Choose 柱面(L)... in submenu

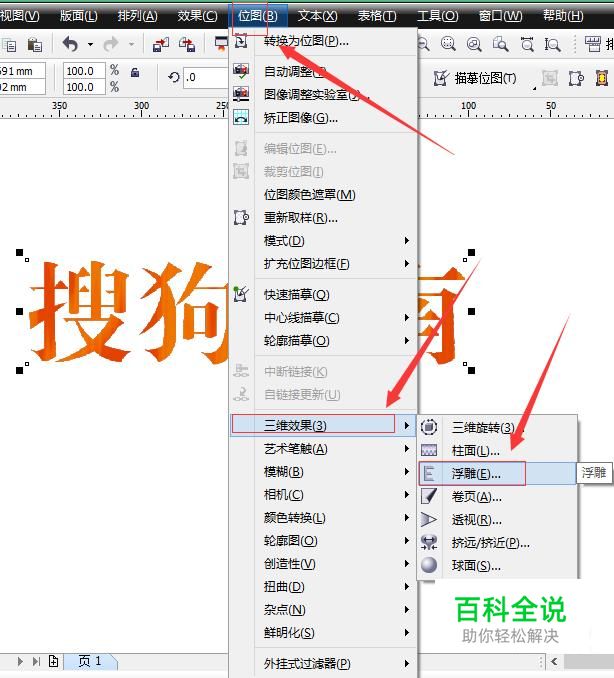pyautogui.click(x=497, y=451)
